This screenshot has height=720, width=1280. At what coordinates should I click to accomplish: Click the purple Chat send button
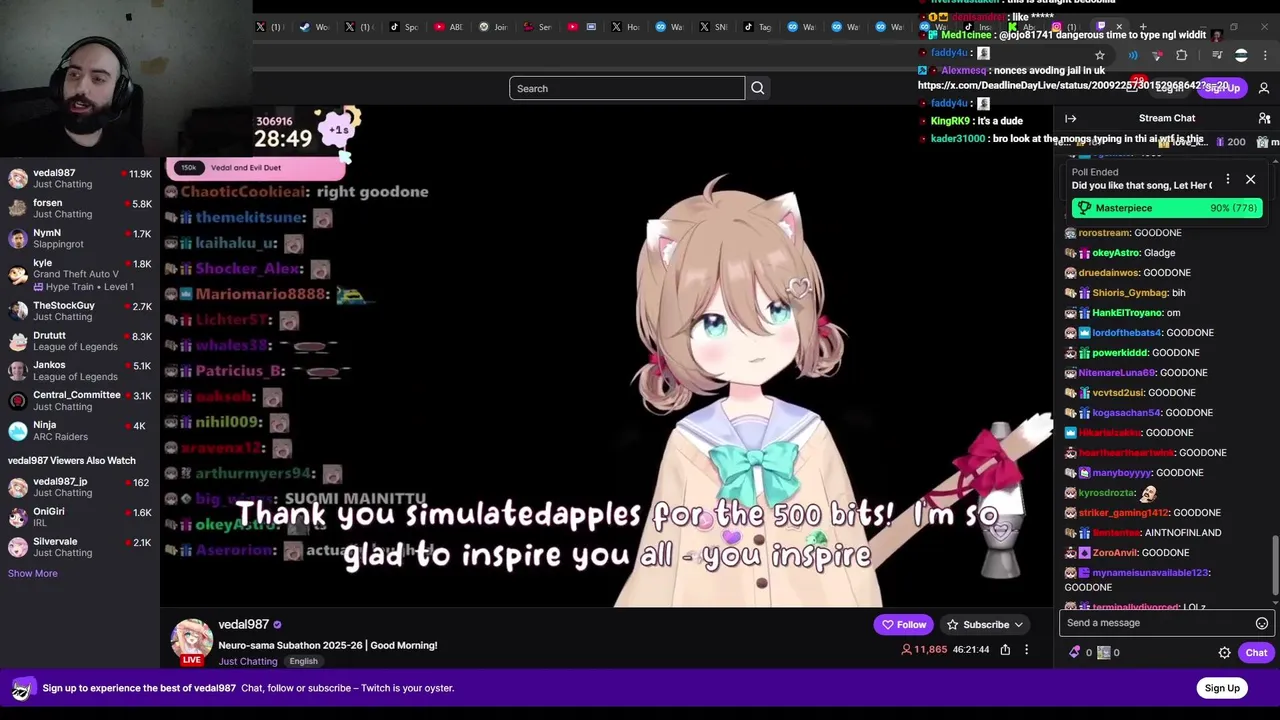coord(1256,653)
